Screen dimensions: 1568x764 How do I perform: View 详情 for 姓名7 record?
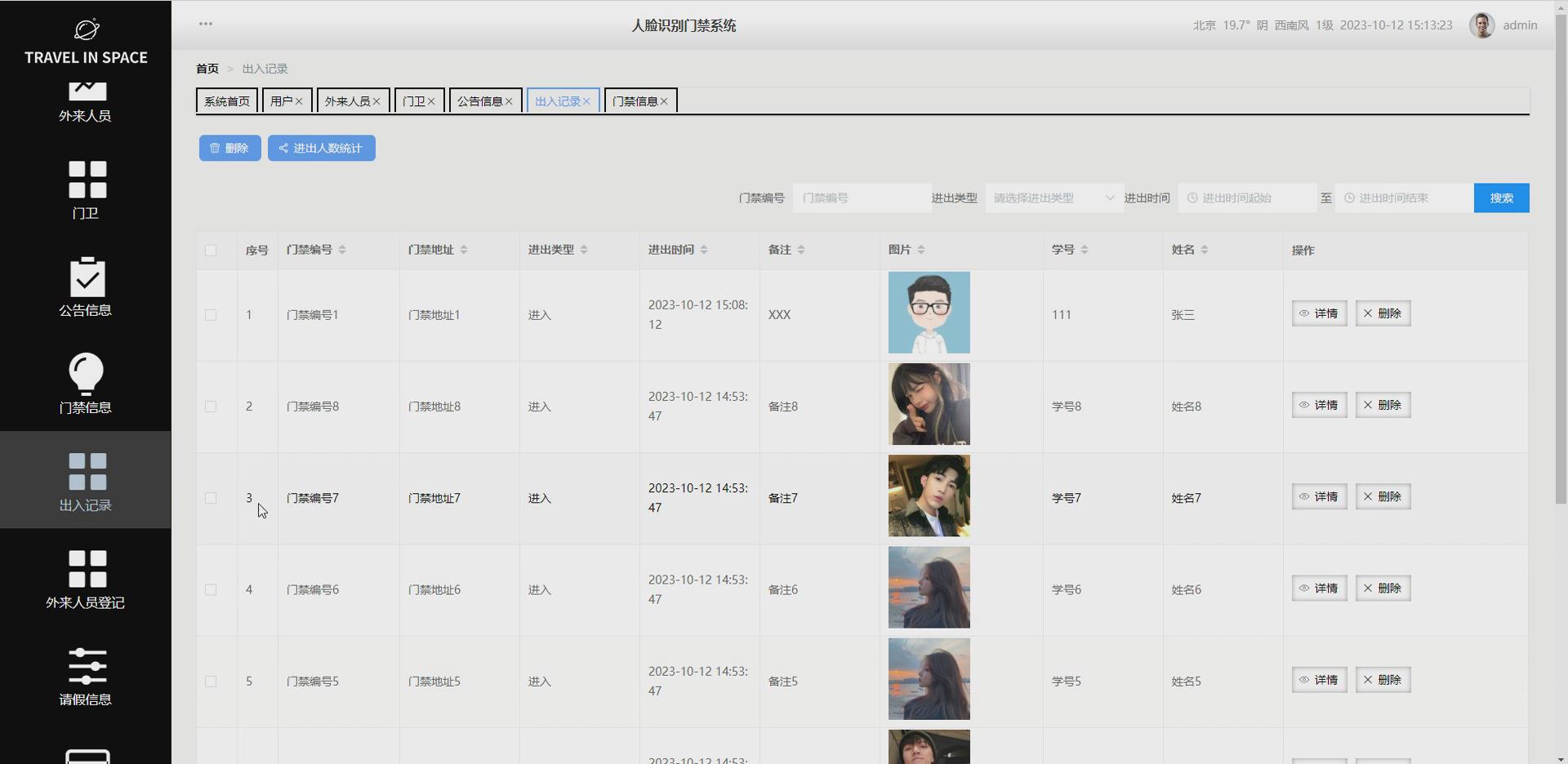(1319, 496)
